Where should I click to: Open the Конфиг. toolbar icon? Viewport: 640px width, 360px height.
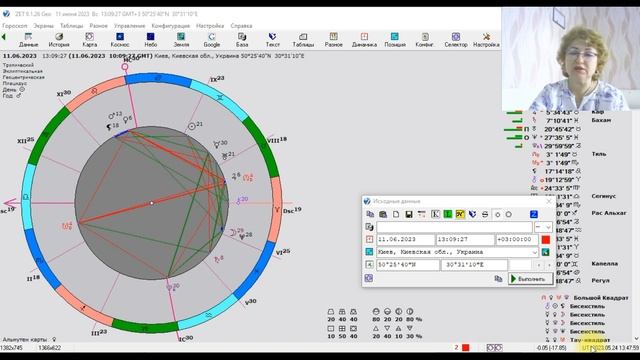[425, 40]
